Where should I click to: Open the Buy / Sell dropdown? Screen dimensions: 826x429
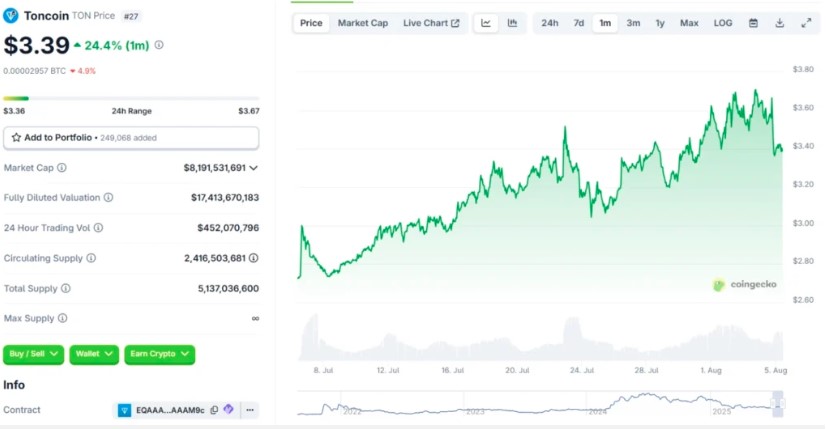tap(33, 354)
